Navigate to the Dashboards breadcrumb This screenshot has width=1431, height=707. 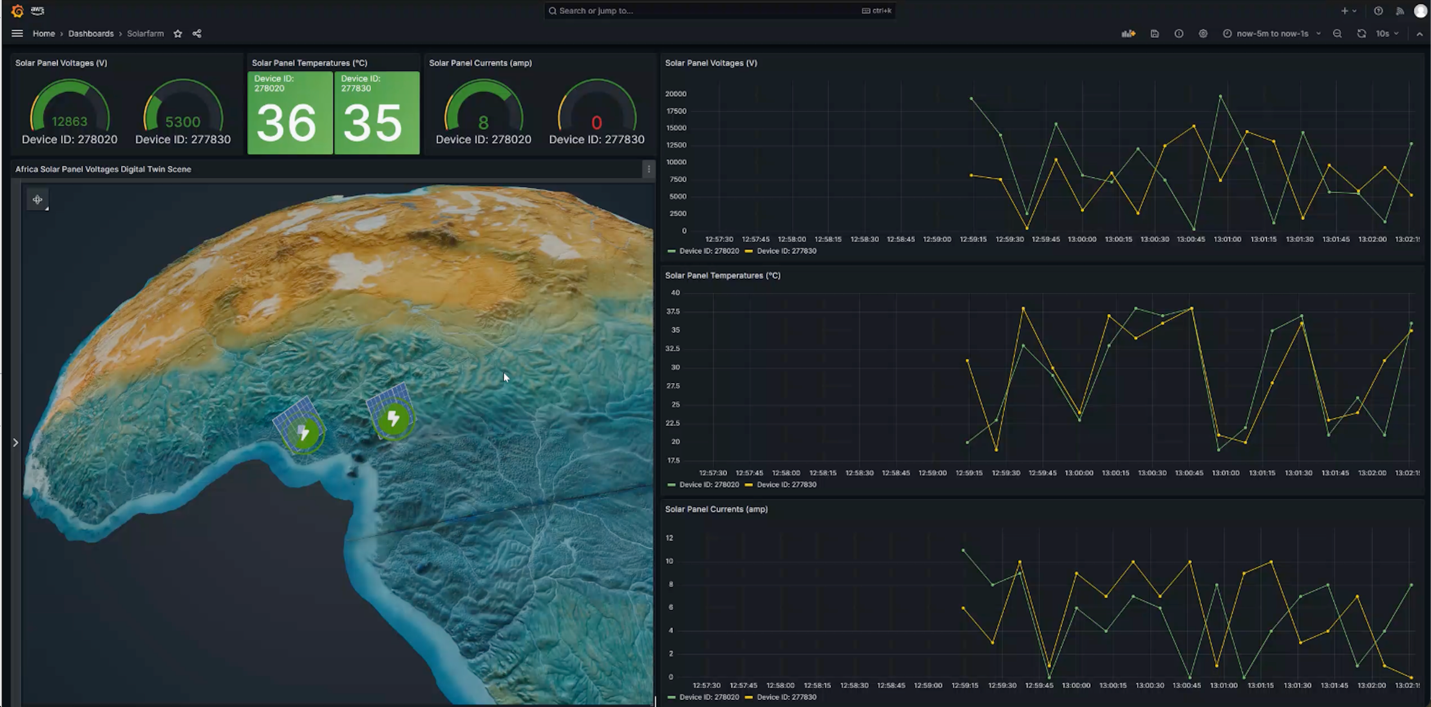(x=91, y=34)
